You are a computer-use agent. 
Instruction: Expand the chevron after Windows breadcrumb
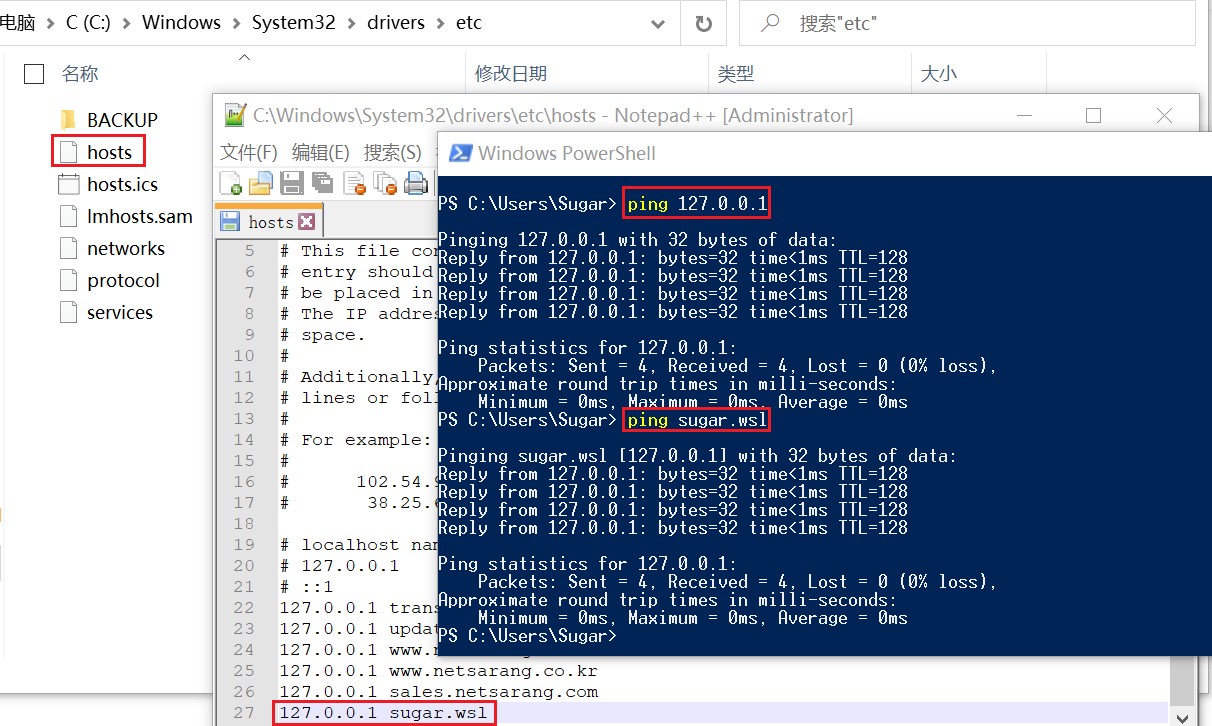point(236,23)
